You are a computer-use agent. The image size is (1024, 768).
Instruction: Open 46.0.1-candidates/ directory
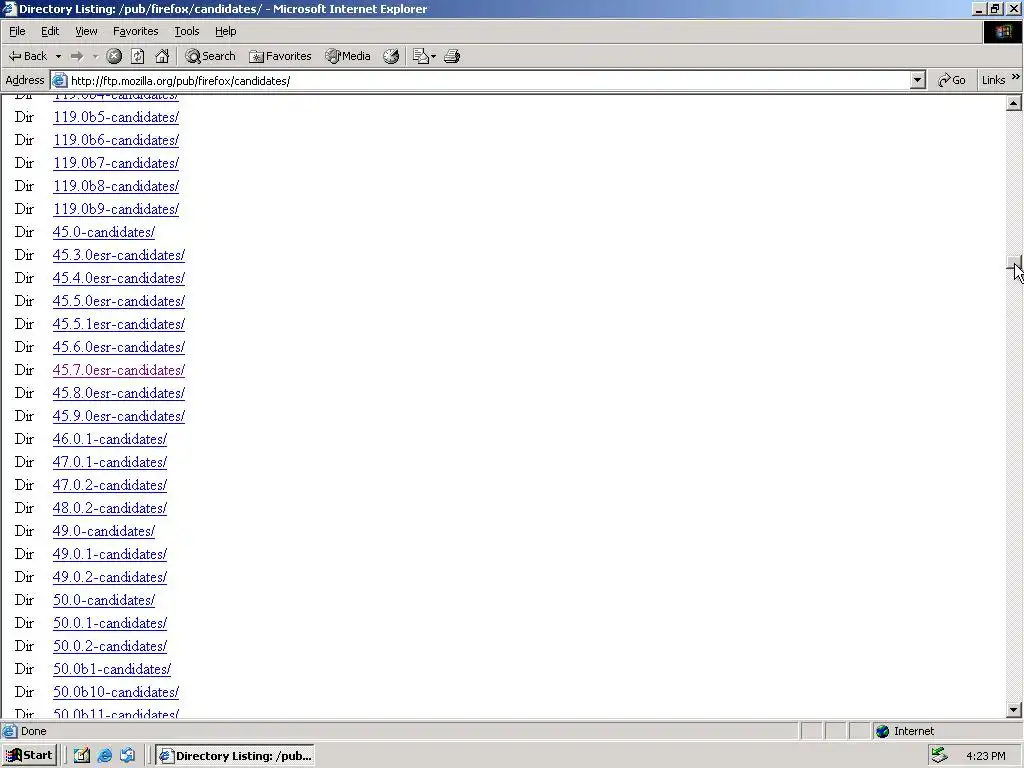point(110,440)
